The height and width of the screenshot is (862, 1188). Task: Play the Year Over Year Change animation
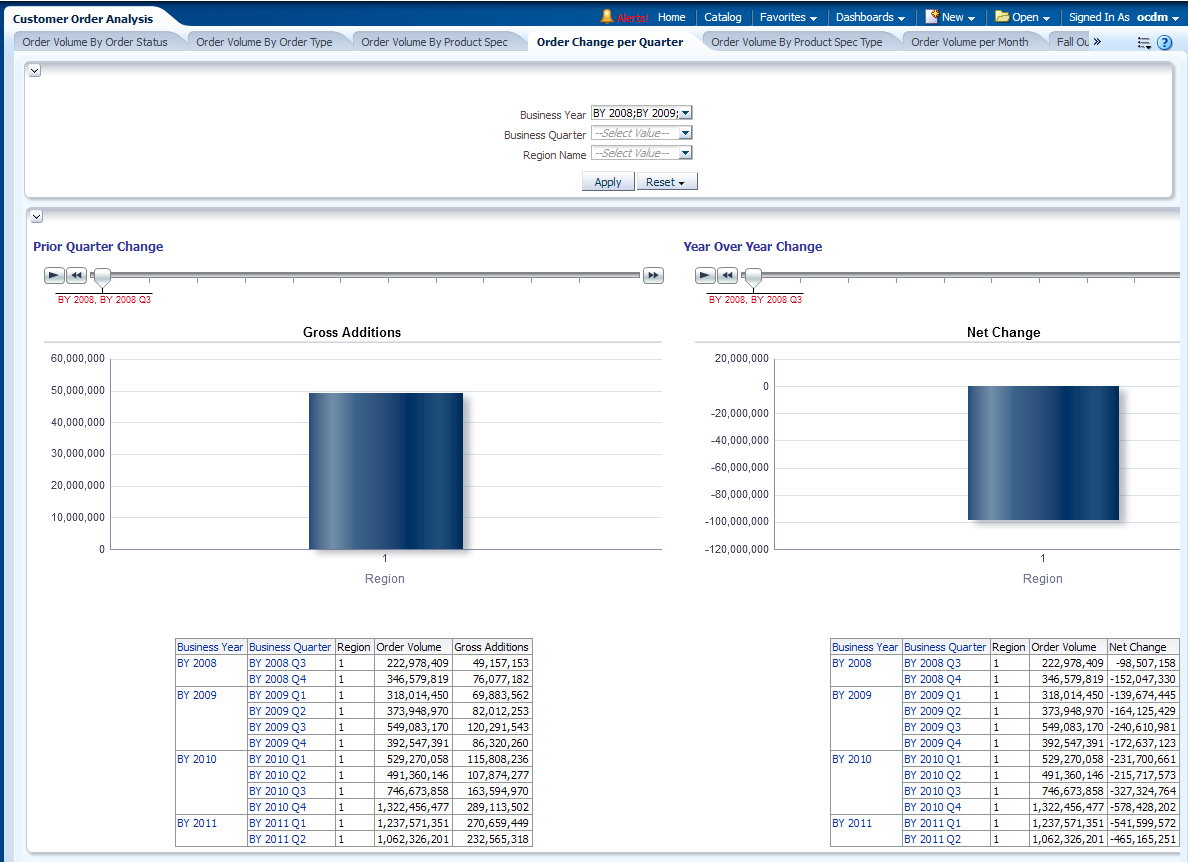[x=705, y=275]
